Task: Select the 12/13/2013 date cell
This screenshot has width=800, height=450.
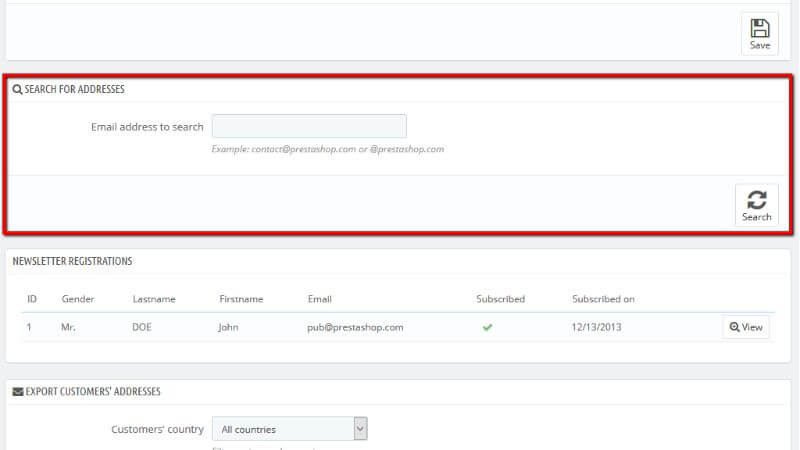Action: 596,327
